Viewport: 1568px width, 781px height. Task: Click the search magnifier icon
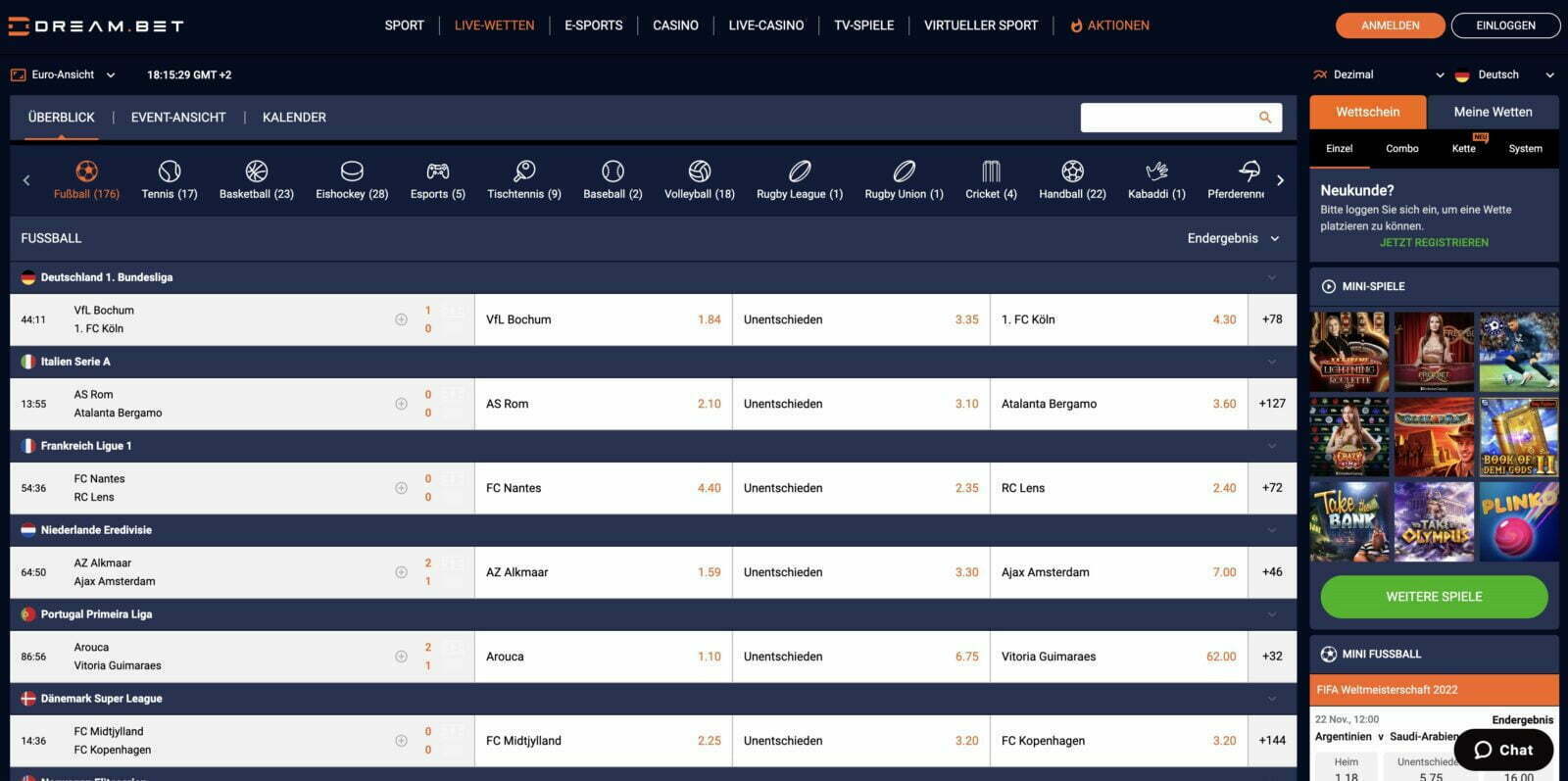1265,118
